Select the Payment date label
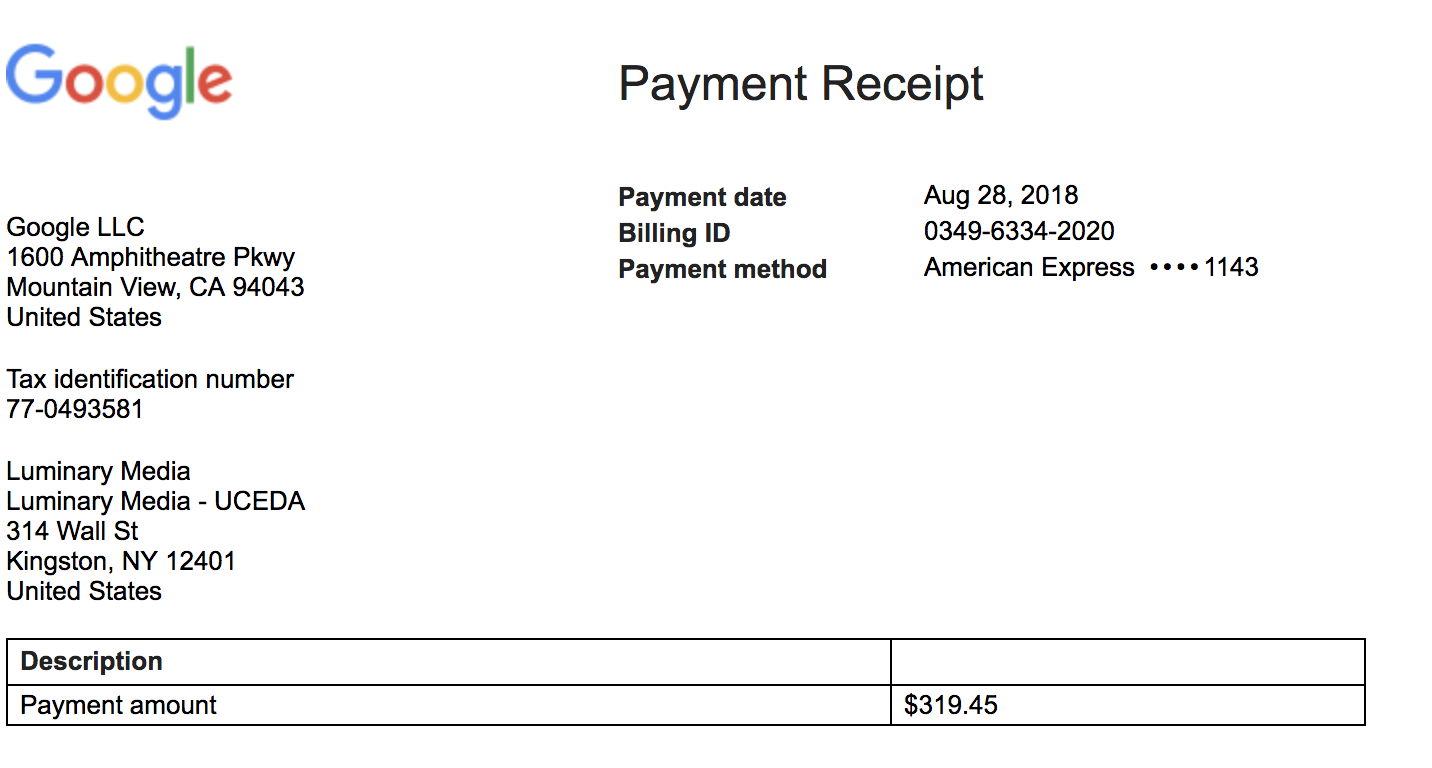The height and width of the screenshot is (768, 1432). 702,197
